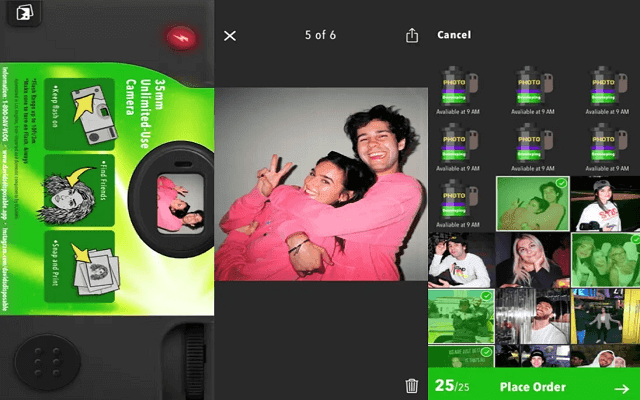Share the current photo

point(411,36)
